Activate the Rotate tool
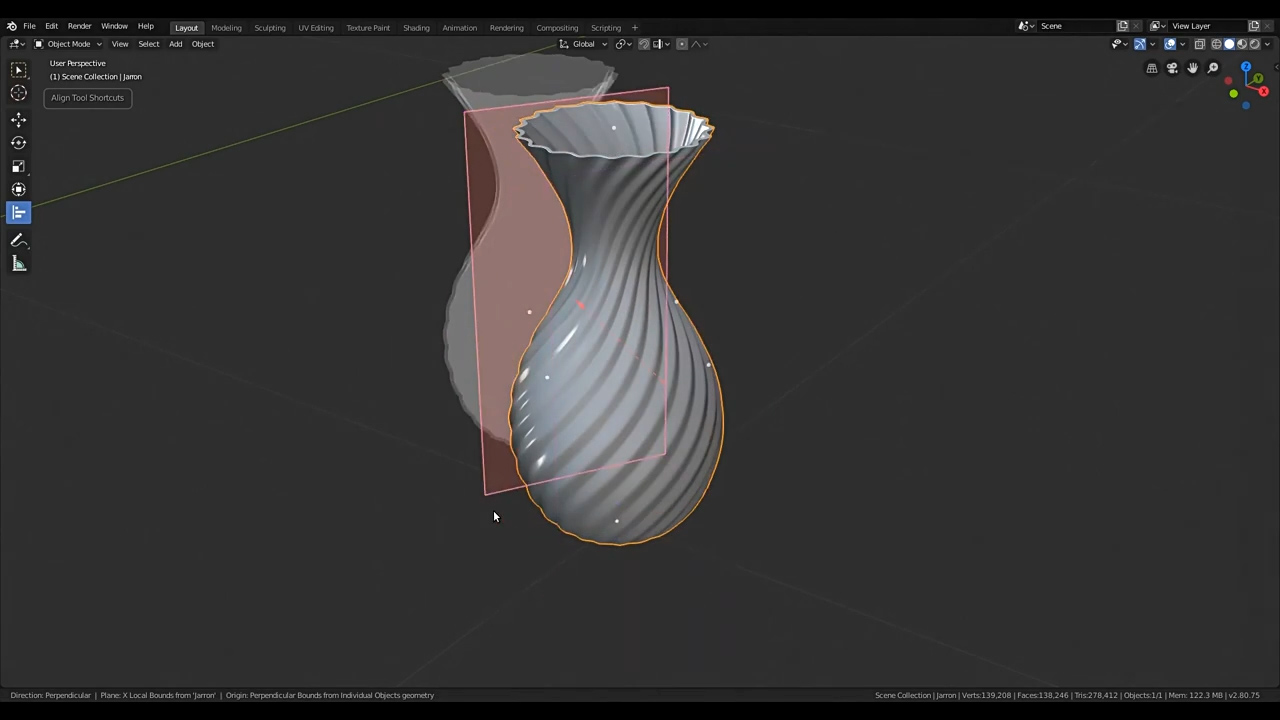1280x720 pixels. point(18,143)
